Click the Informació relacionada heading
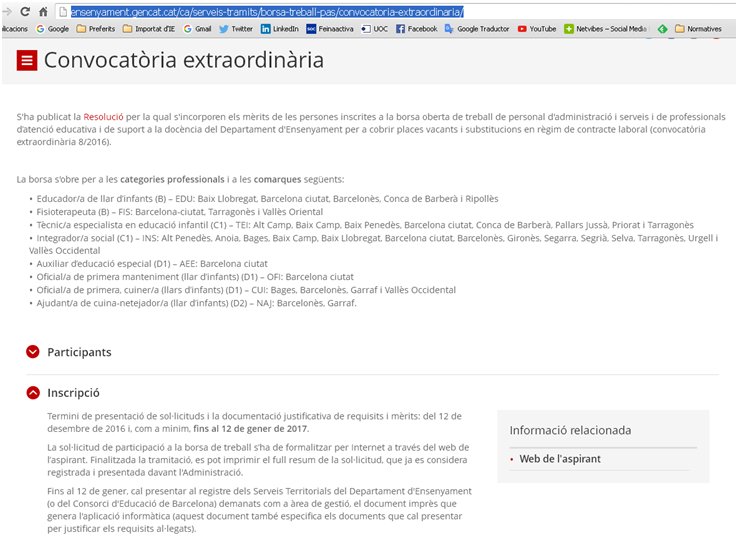 pos(570,430)
